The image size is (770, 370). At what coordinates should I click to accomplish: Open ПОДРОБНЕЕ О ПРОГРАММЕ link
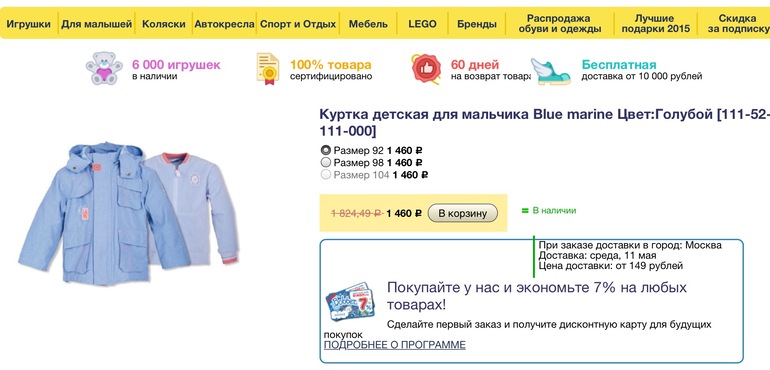[x=395, y=345]
